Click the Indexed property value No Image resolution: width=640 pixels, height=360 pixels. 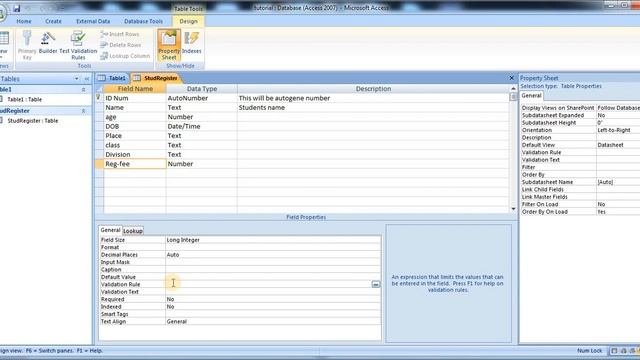[273, 307]
